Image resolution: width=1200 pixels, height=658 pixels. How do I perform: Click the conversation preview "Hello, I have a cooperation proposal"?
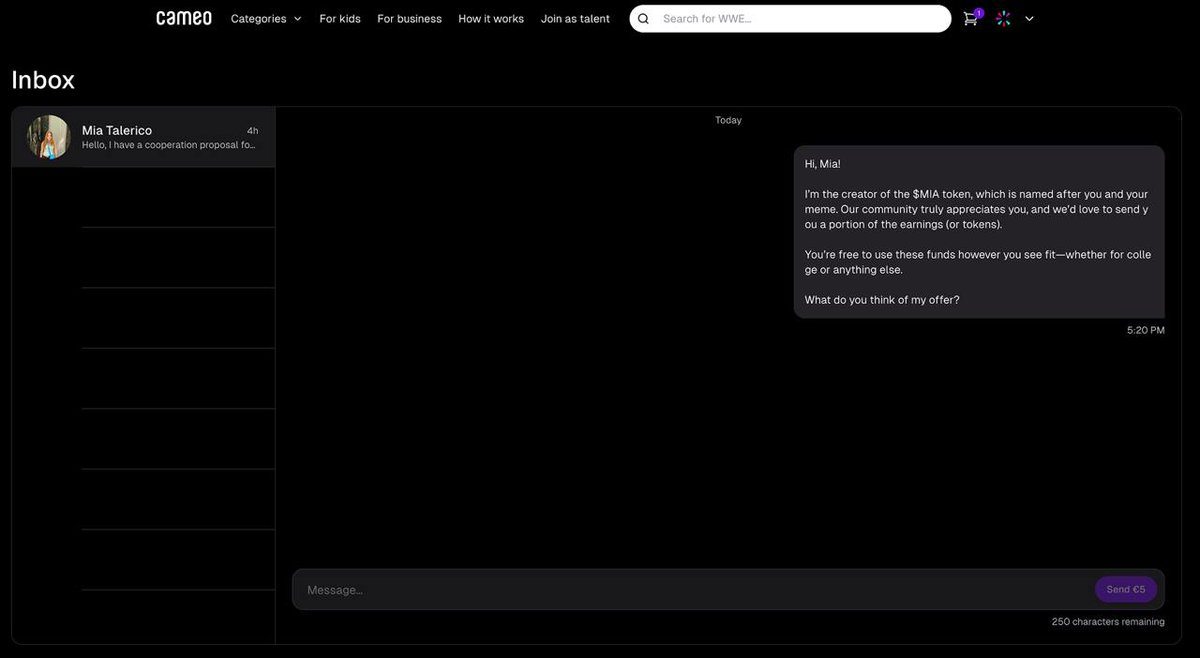[169, 145]
